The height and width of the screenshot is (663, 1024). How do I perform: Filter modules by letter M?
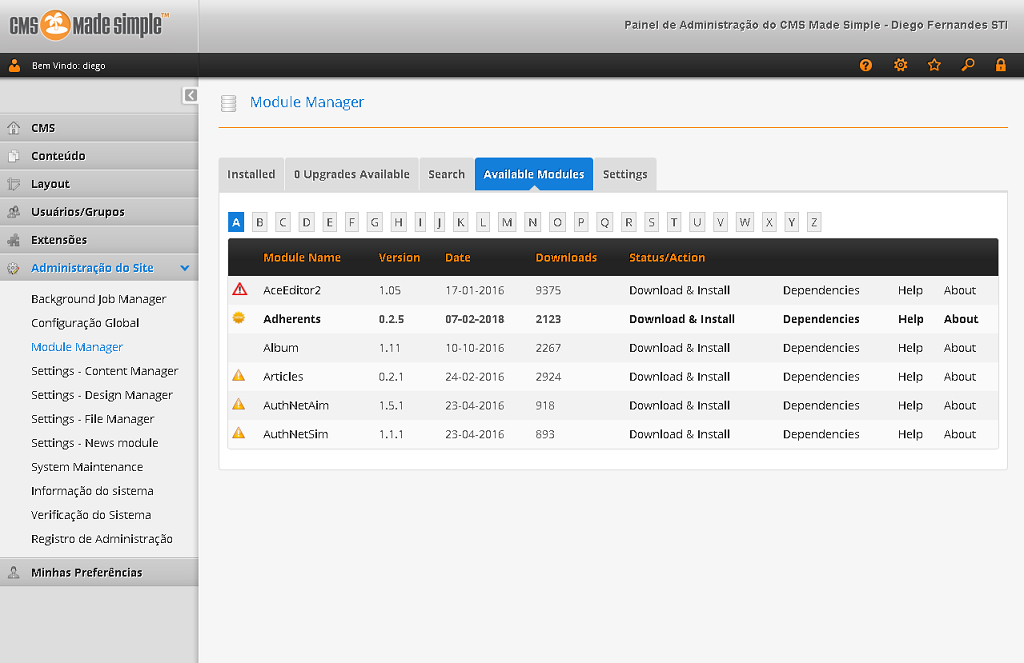click(x=507, y=222)
